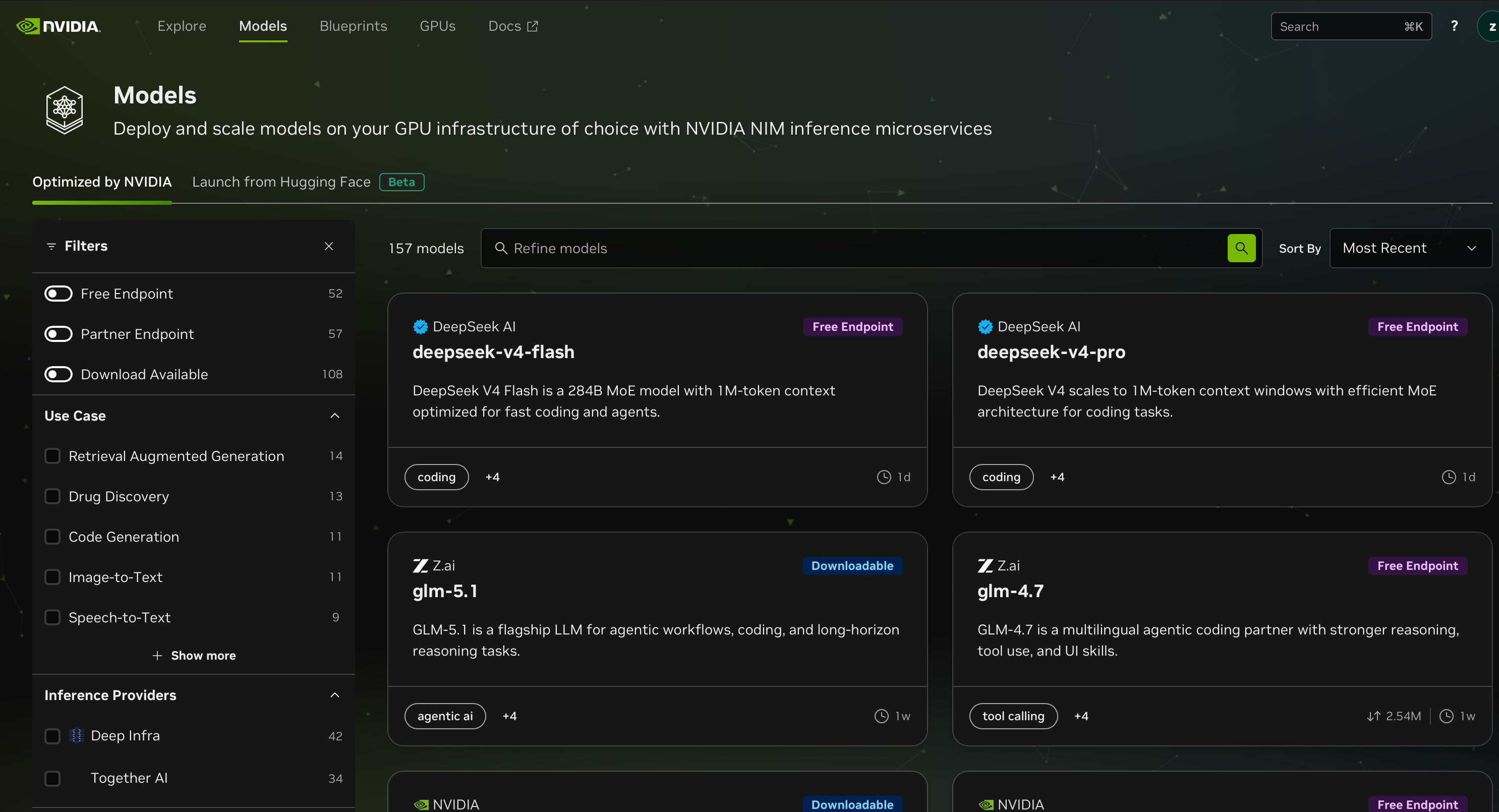Click the clock icon on deepseek-v4-flash card
The image size is (1499, 812).
coord(883,477)
